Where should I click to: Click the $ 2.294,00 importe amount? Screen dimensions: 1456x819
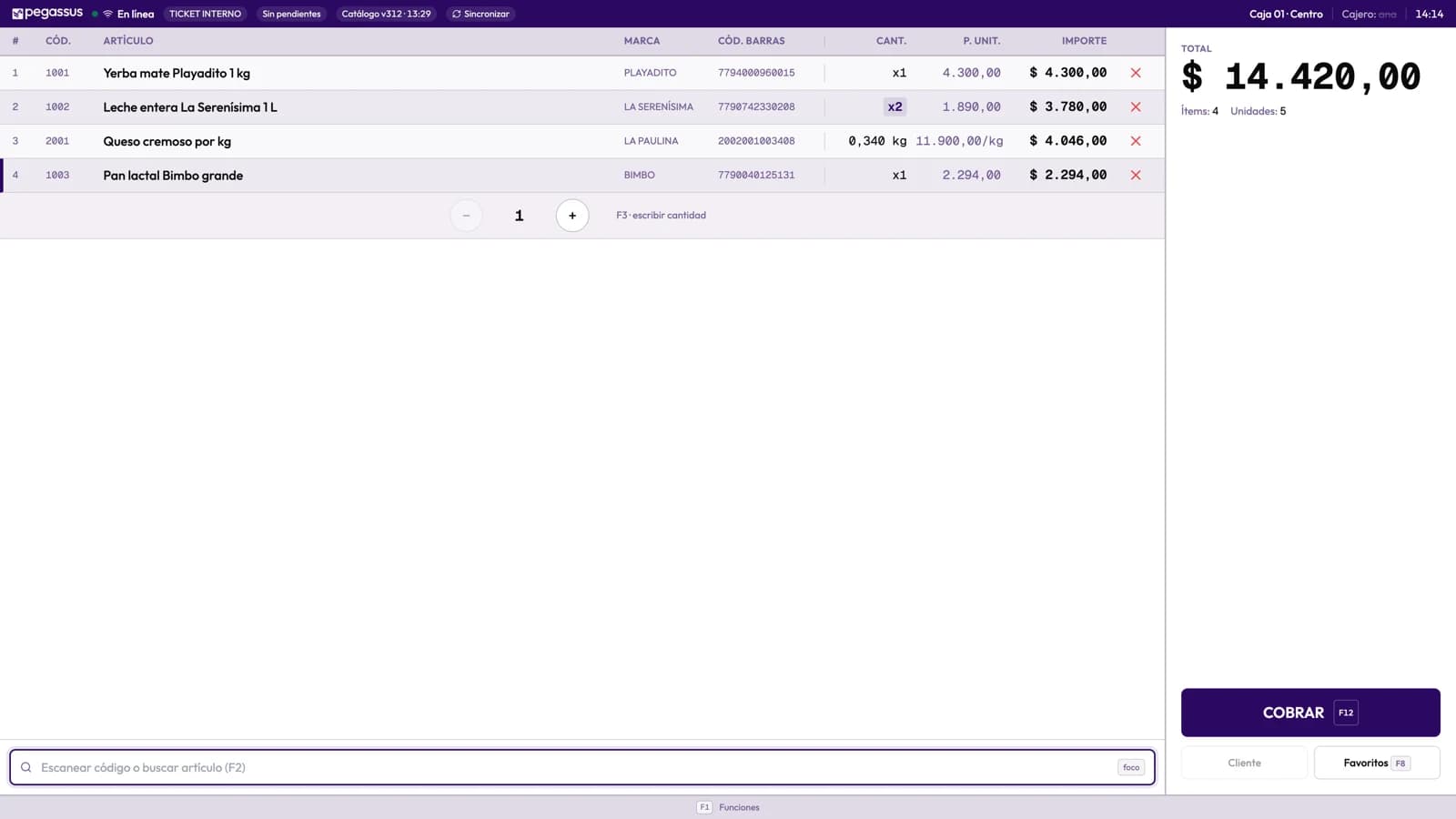click(x=1068, y=175)
